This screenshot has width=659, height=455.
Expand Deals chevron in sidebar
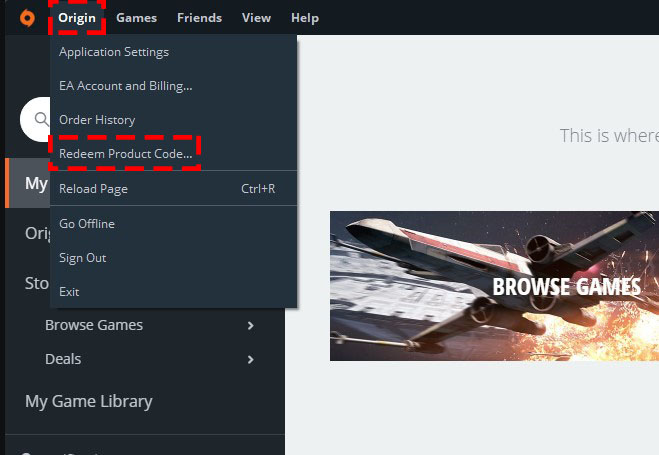(x=250, y=360)
